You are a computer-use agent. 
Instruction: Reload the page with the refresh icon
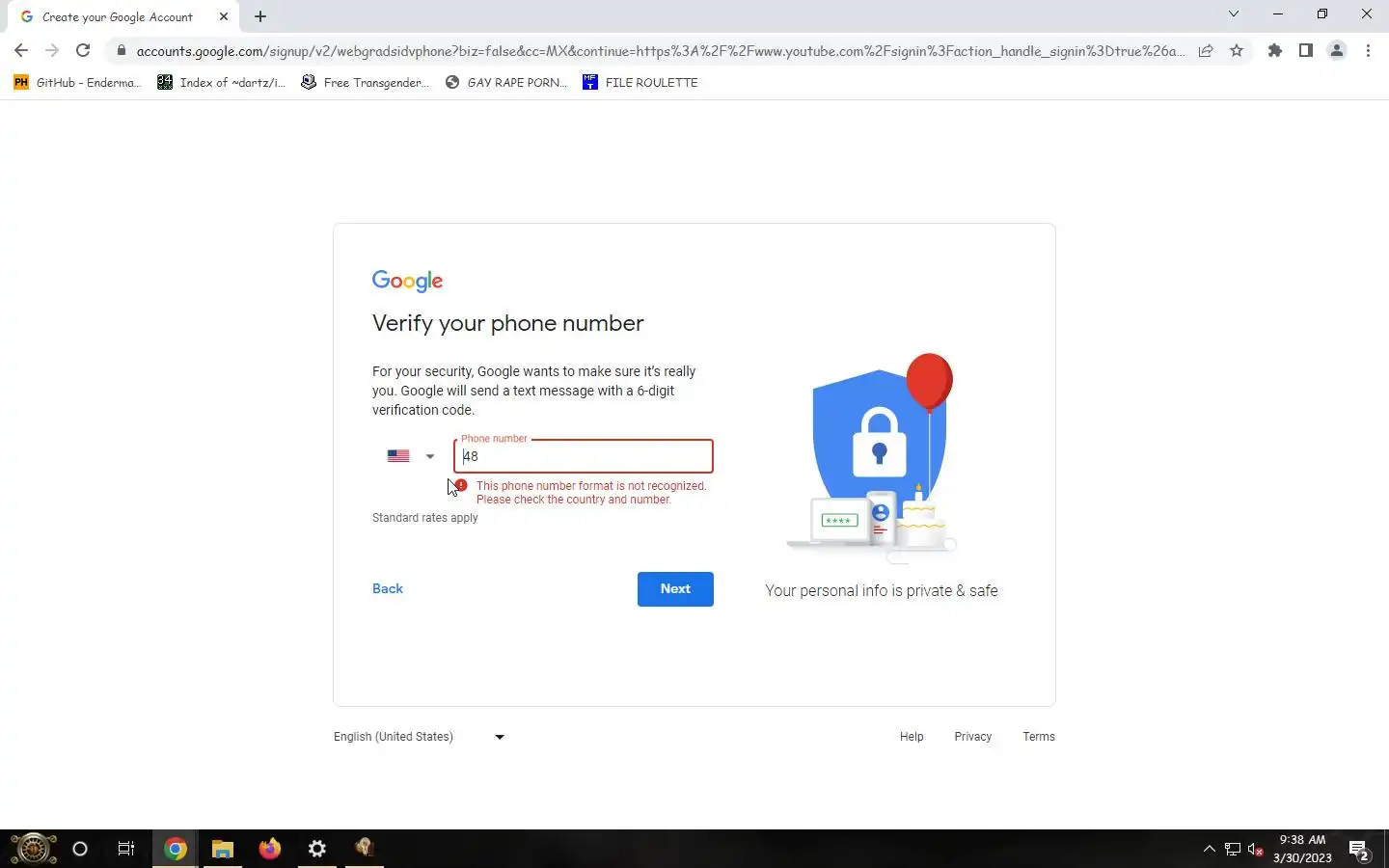(x=83, y=51)
